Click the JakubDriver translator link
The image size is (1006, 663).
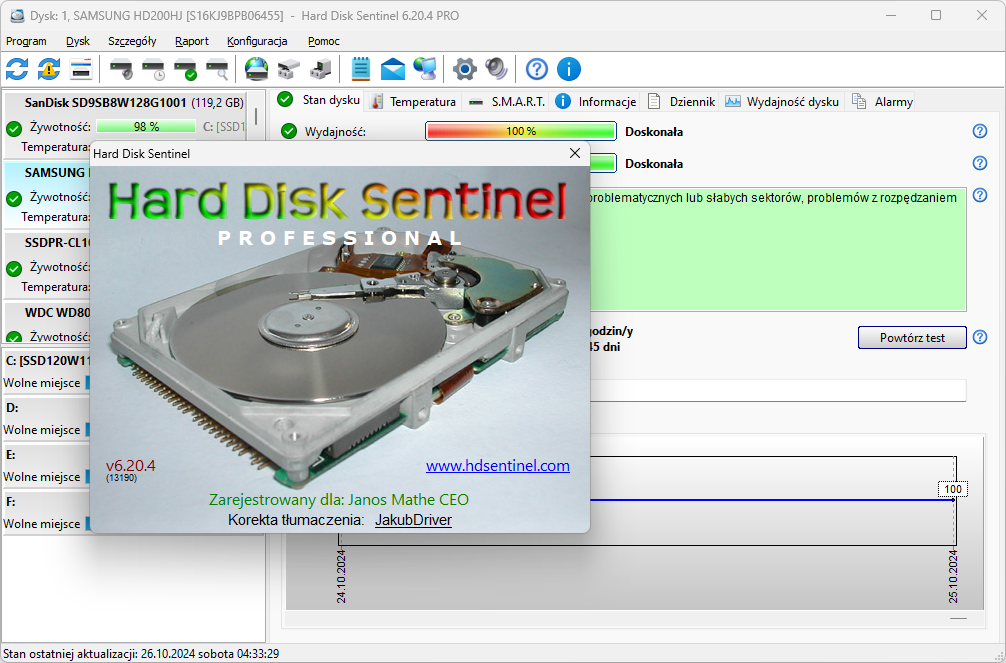pos(413,520)
